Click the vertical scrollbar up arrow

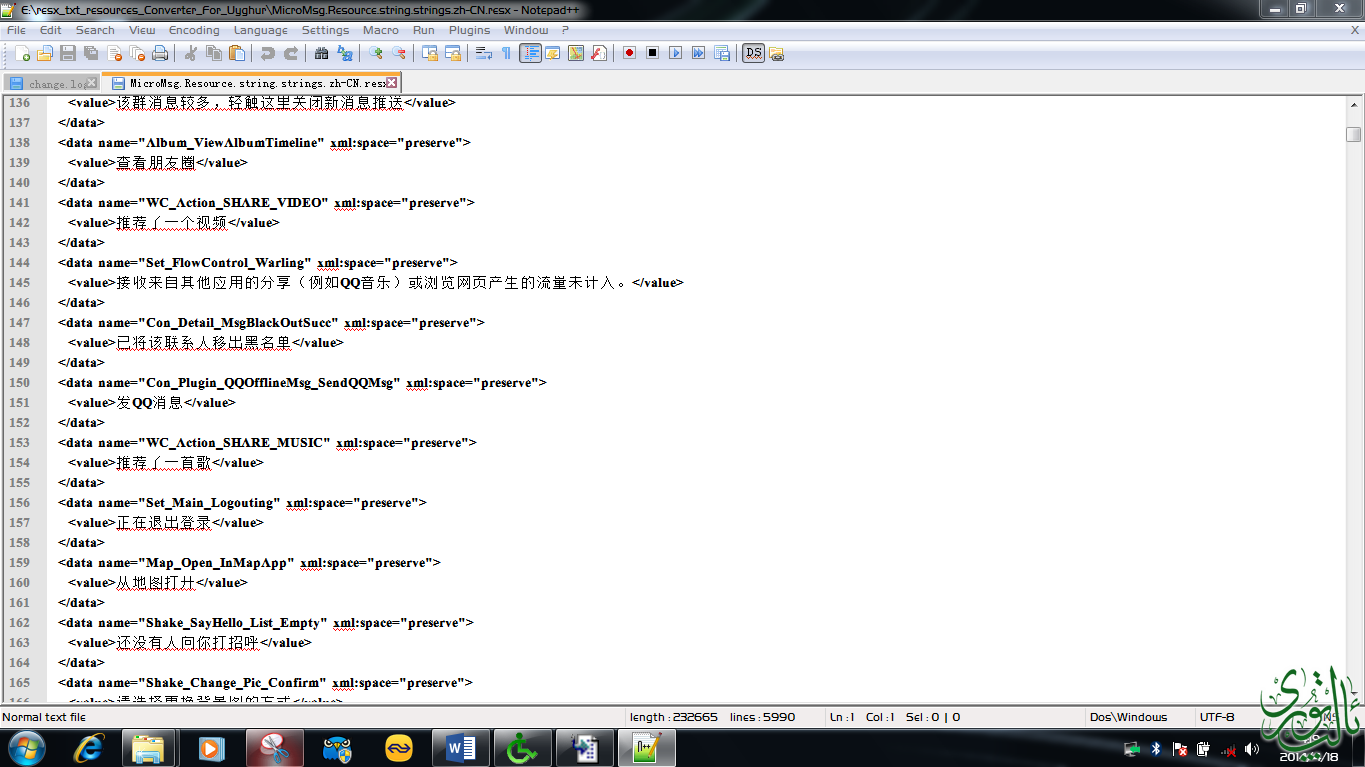pyautogui.click(x=1353, y=104)
